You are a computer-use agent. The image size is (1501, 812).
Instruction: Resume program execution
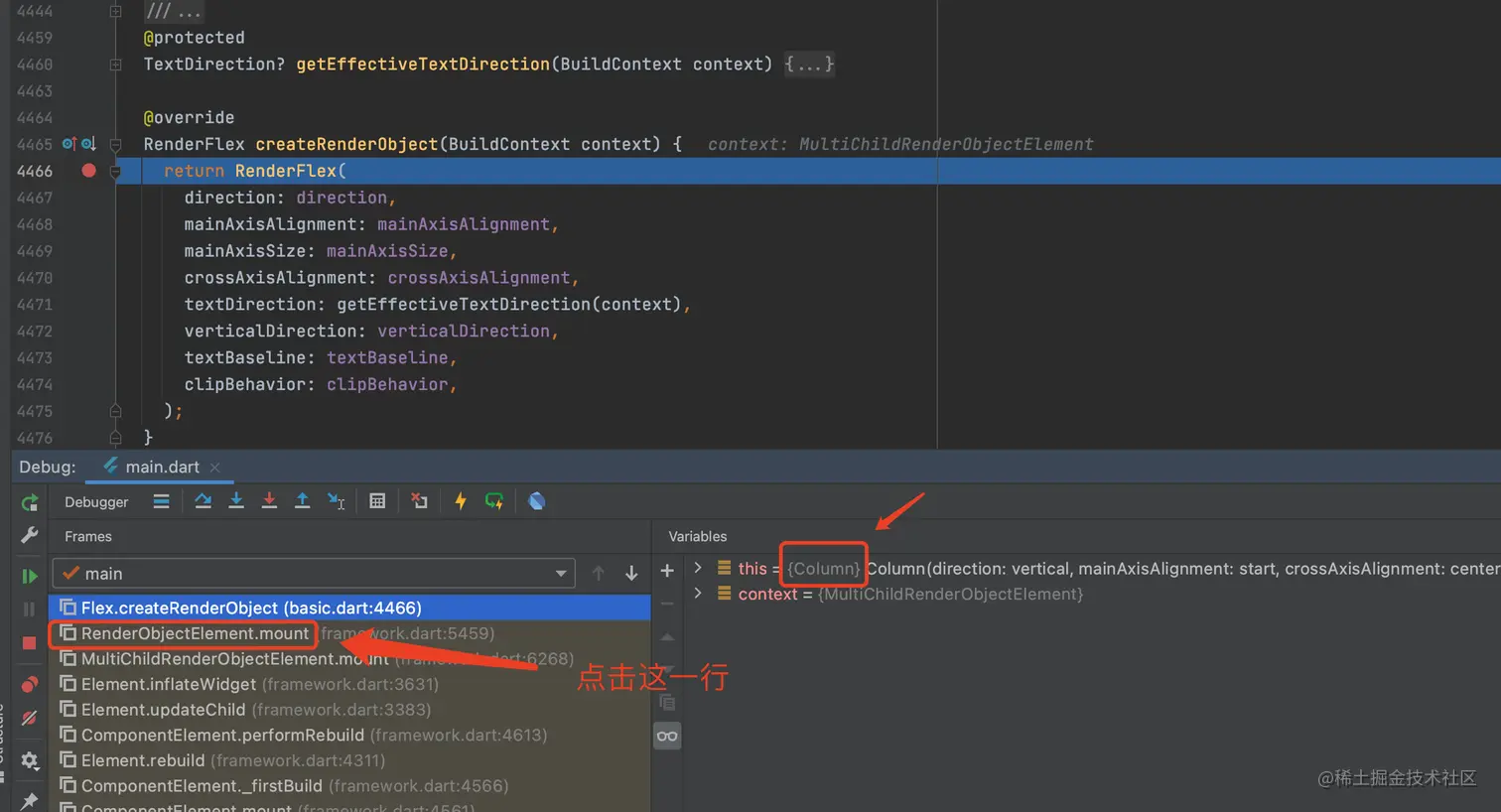(x=30, y=576)
